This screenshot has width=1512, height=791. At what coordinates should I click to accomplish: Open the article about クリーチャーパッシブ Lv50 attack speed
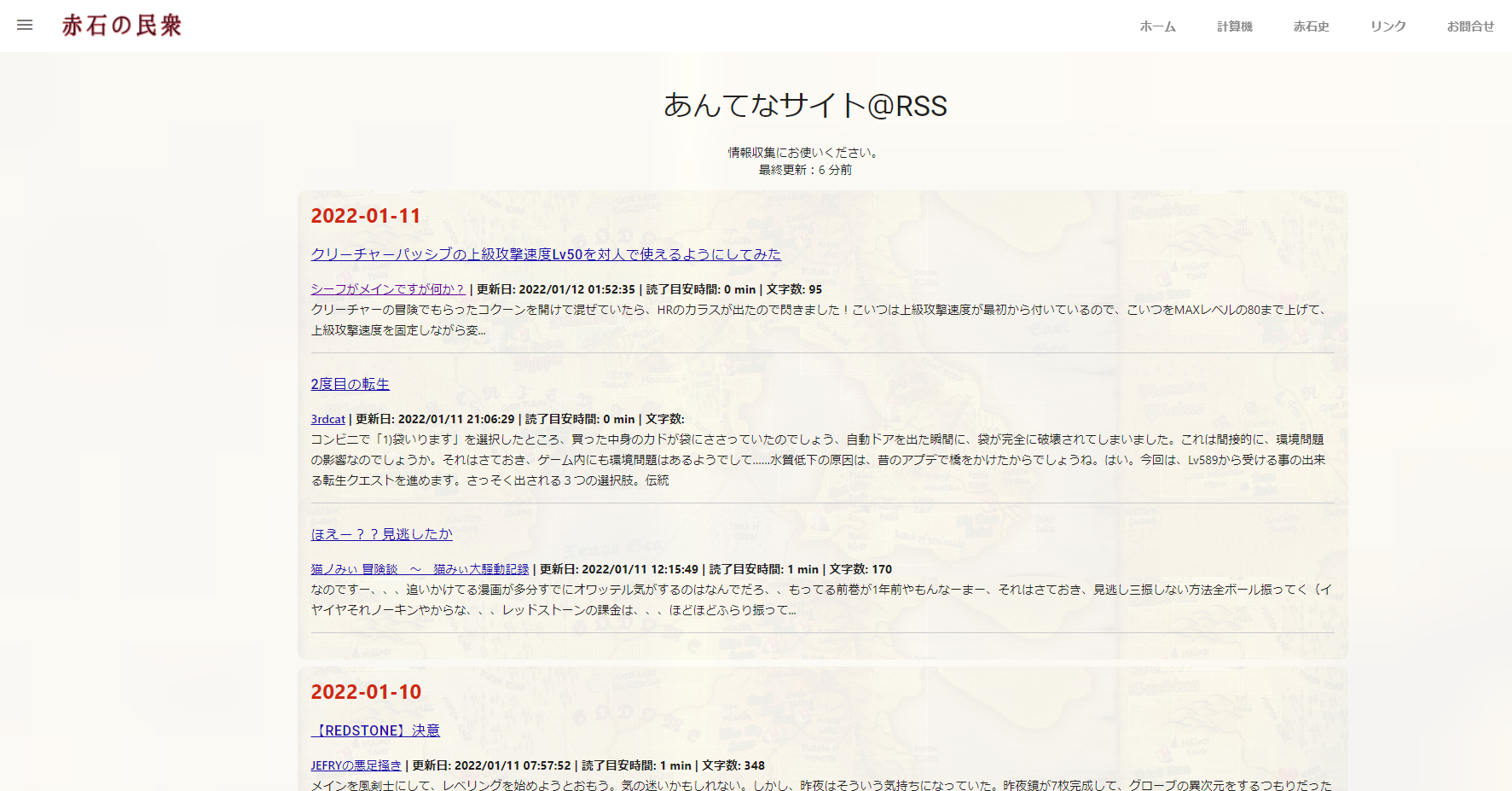(x=545, y=254)
